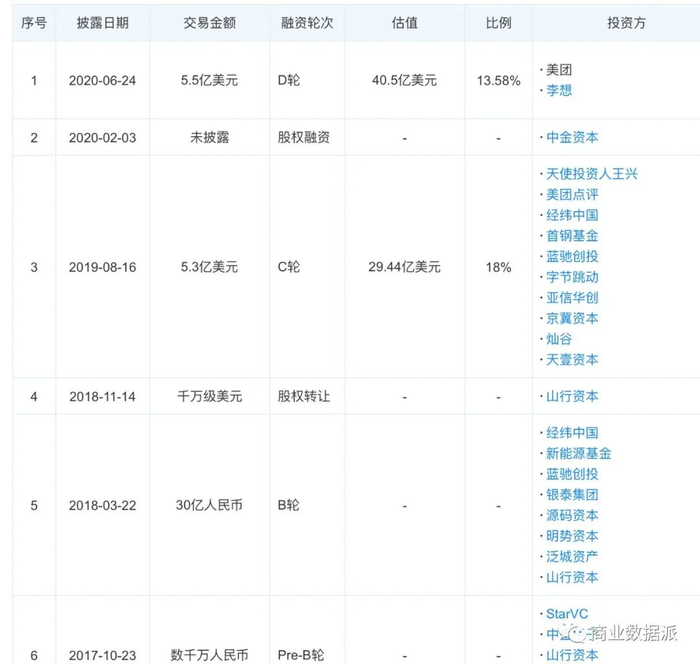Click the 投资方 column header
The width and height of the screenshot is (700, 664).
(x=626, y=23)
